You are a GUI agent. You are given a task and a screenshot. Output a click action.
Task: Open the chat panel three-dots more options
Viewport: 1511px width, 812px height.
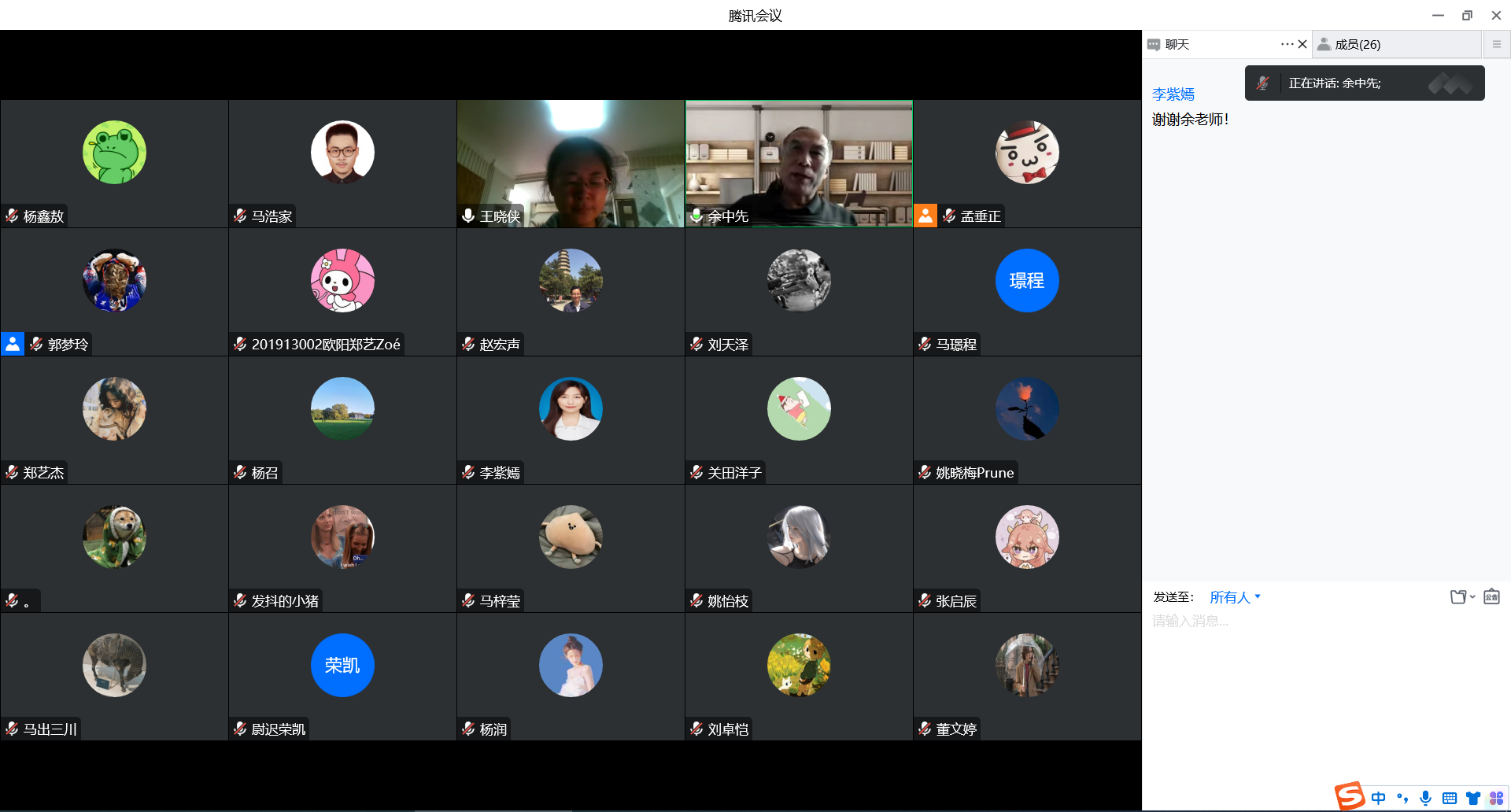1286,44
